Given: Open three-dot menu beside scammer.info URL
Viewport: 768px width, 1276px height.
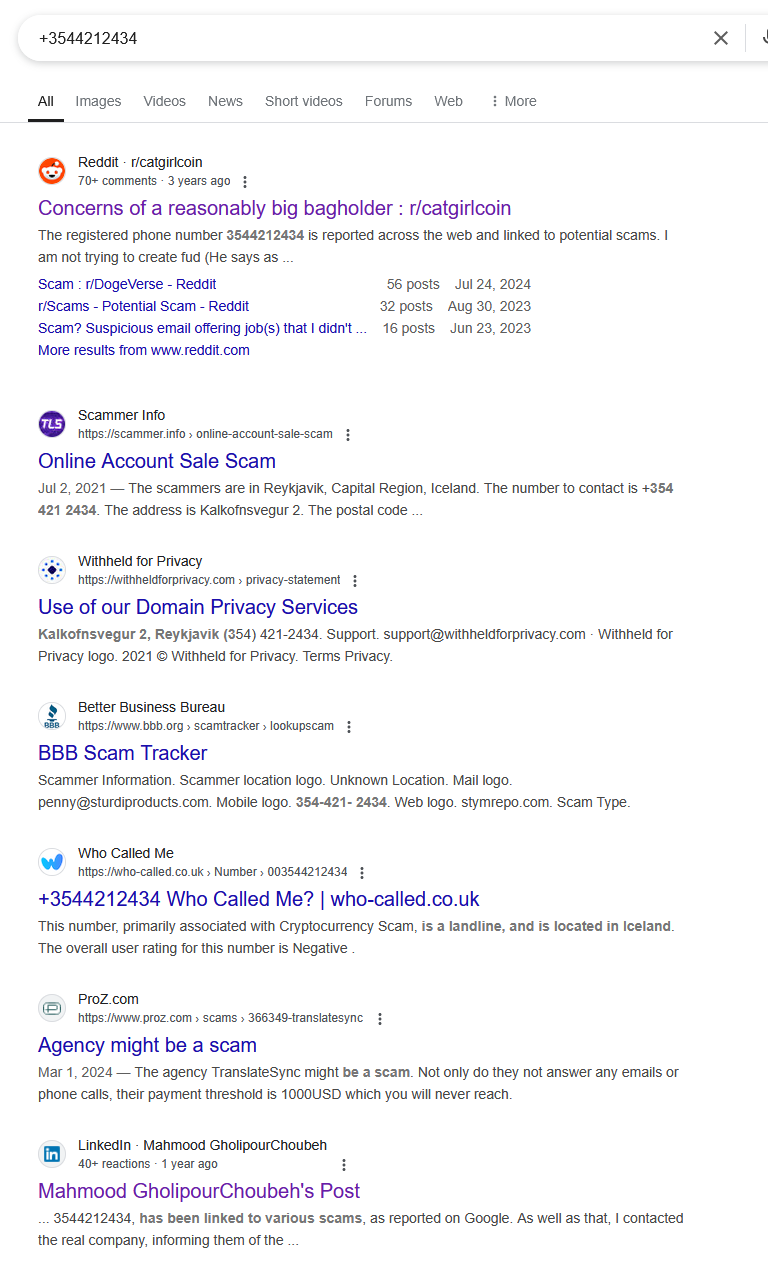Looking at the screenshot, I should [x=348, y=435].
